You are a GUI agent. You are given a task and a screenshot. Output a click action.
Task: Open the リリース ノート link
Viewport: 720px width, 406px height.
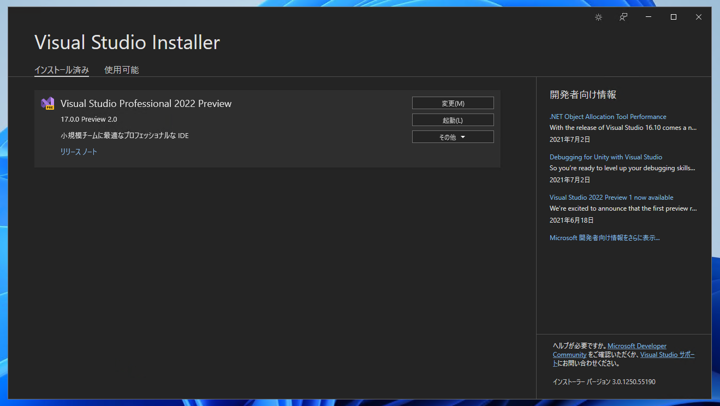(x=79, y=152)
